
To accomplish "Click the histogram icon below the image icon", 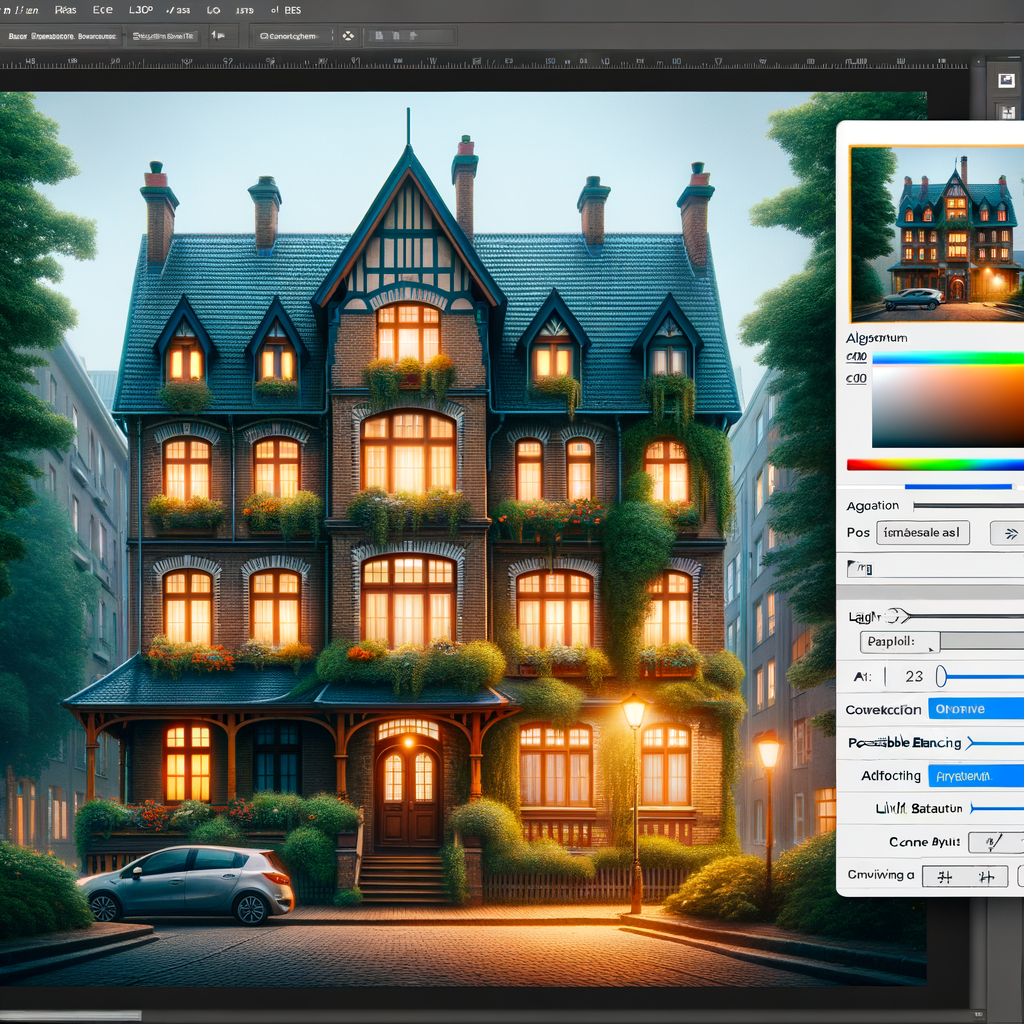I will pos(1005,111).
